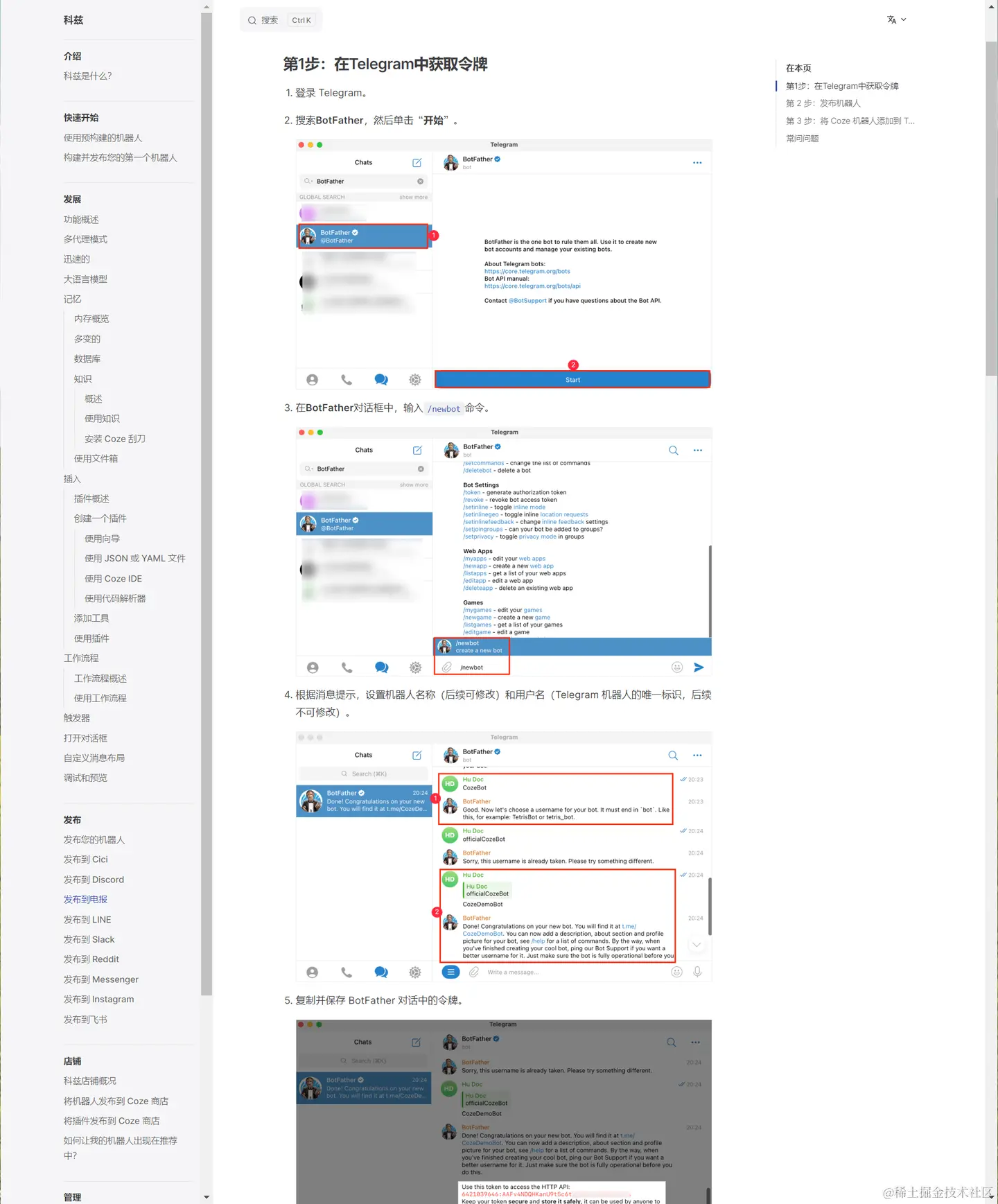Open '数据库' sidebar item
This screenshot has height=1204, width=998.
click(x=88, y=359)
